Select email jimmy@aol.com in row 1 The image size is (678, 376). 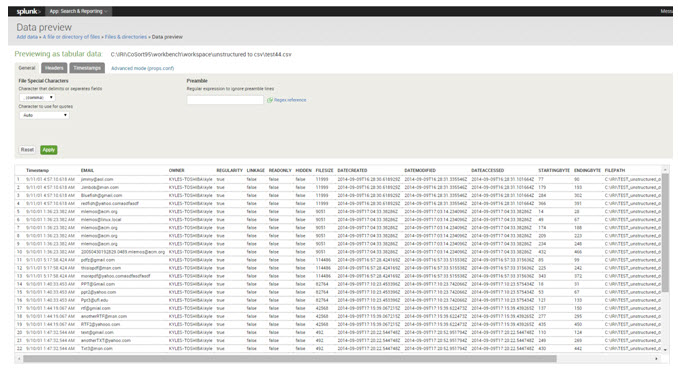[x=97, y=179]
